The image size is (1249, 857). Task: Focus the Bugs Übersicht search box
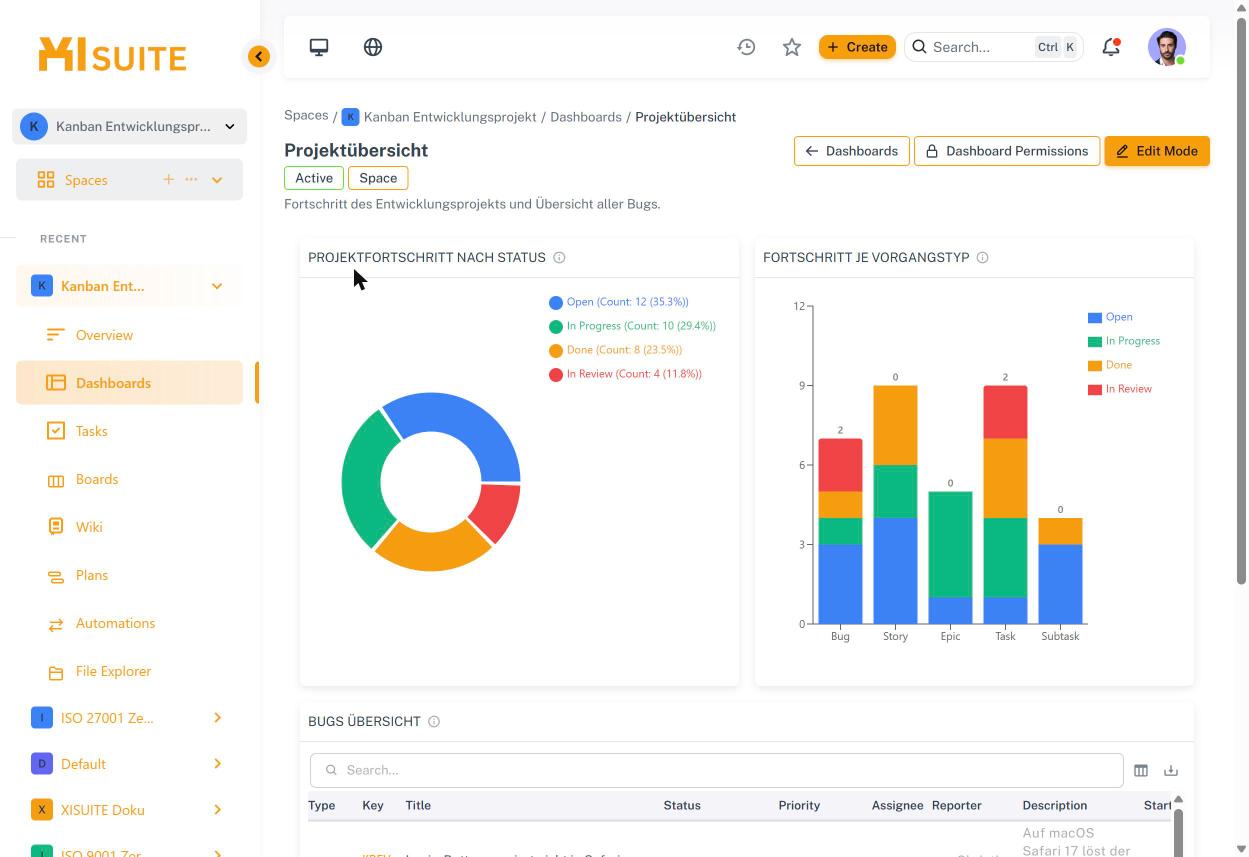(x=716, y=770)
